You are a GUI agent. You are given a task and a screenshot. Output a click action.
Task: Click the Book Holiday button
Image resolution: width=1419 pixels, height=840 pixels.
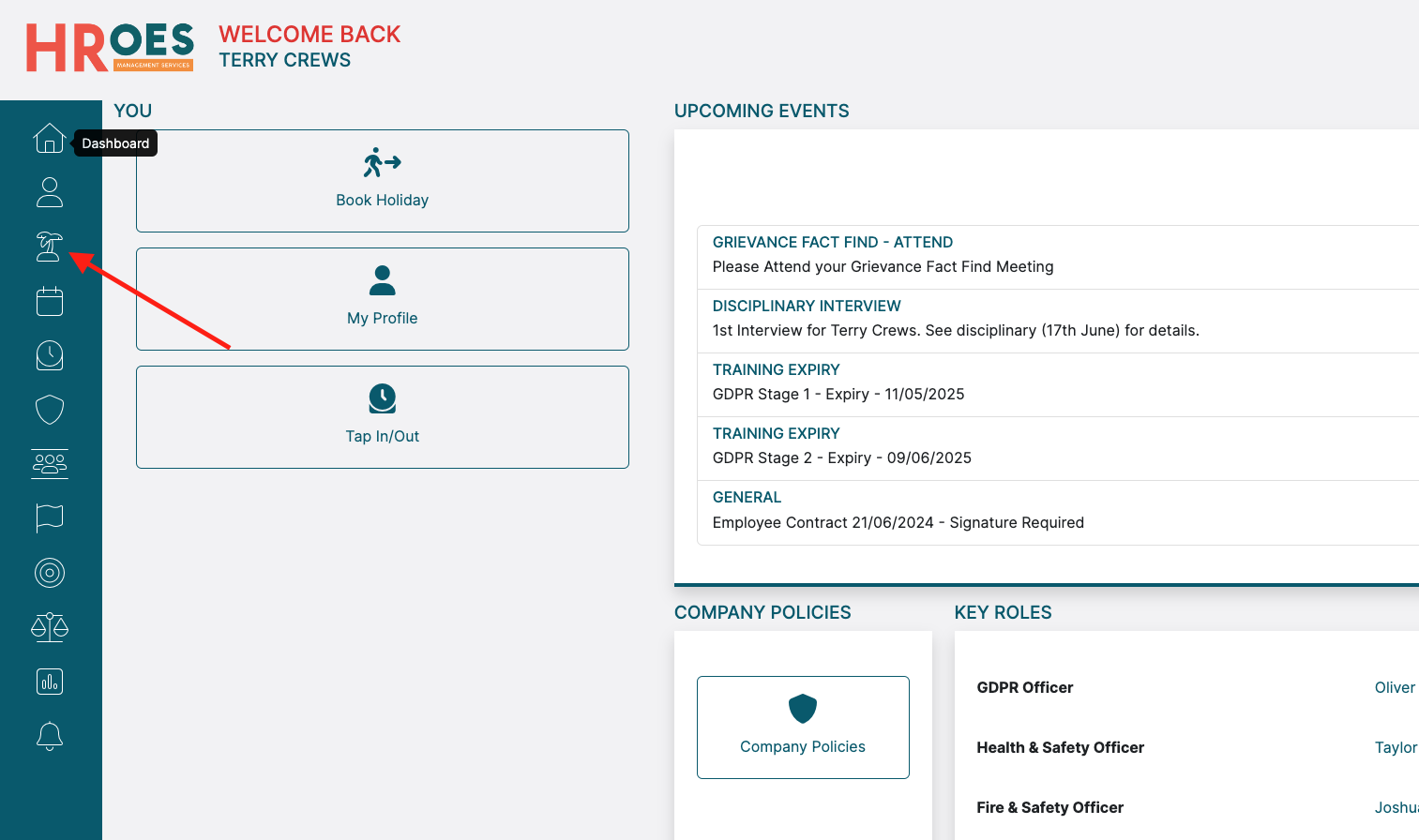tap(382, 181)
